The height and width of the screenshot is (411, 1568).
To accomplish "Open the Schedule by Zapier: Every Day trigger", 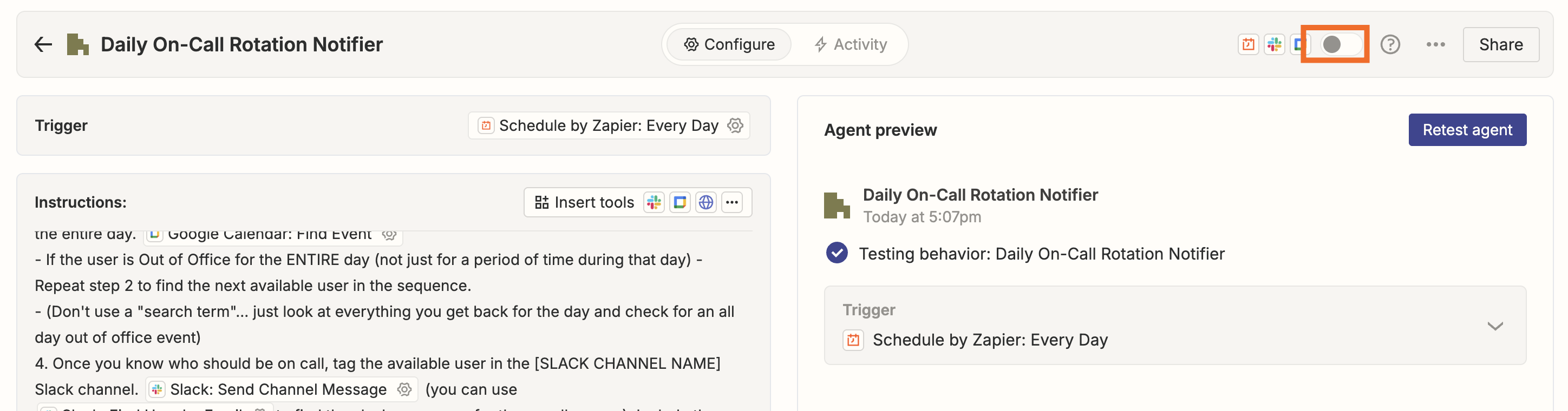I will point(609,125).
